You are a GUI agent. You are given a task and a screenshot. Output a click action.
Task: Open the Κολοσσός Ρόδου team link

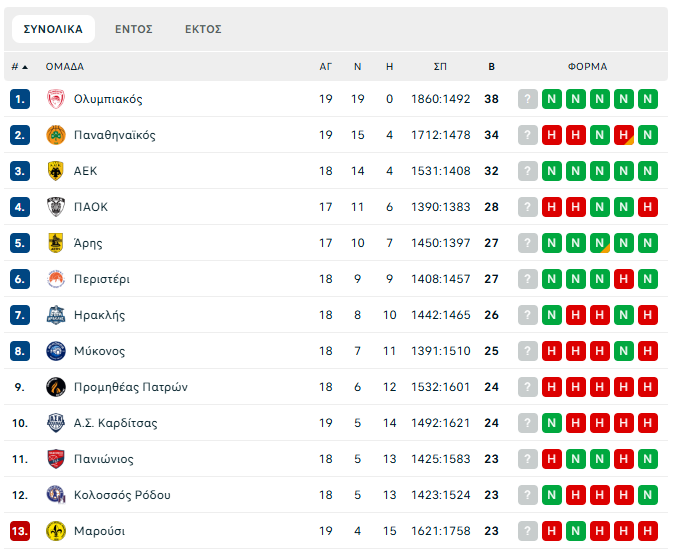point(122,495)
